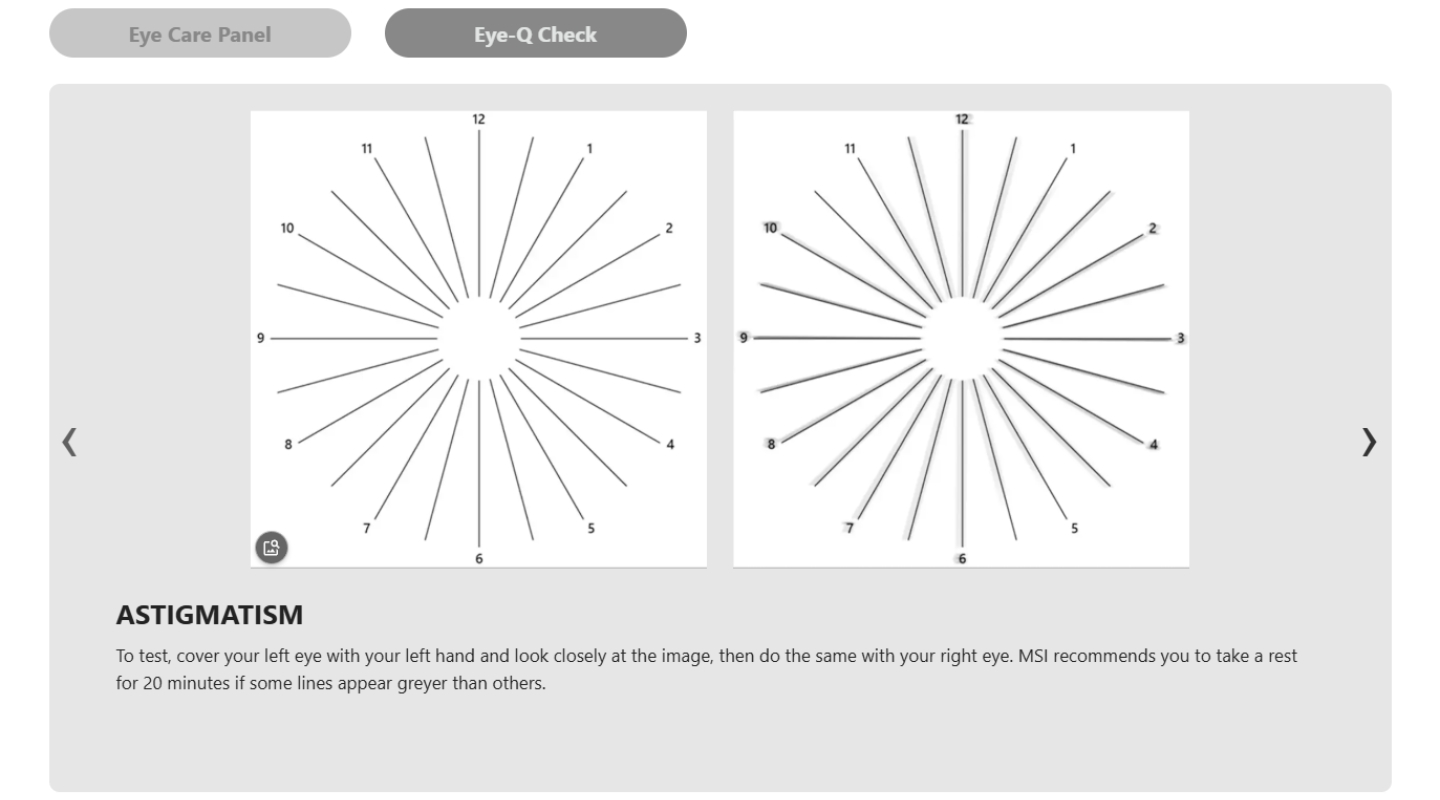Screen dimensions: 1440x800
Task: Click number 9 on the left chart
Action: pyautogui.click(x=260, y=338)
